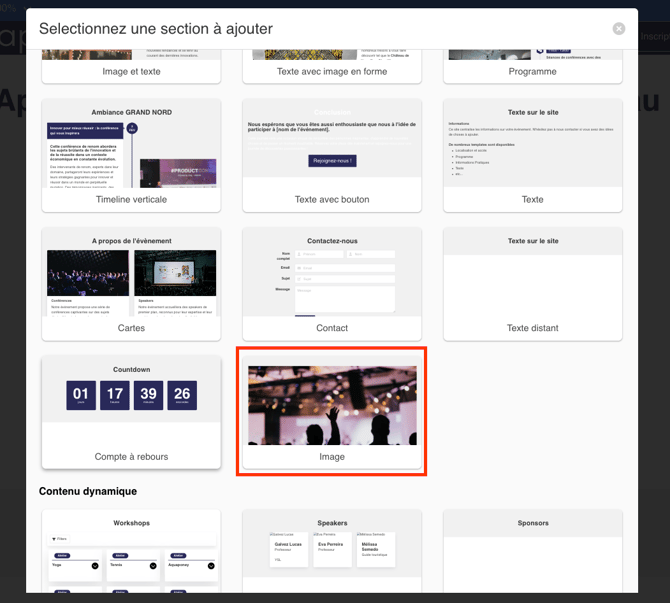Choose the Compte à rebours section
Screen dimensions: 670x603
tap(131, 412)
